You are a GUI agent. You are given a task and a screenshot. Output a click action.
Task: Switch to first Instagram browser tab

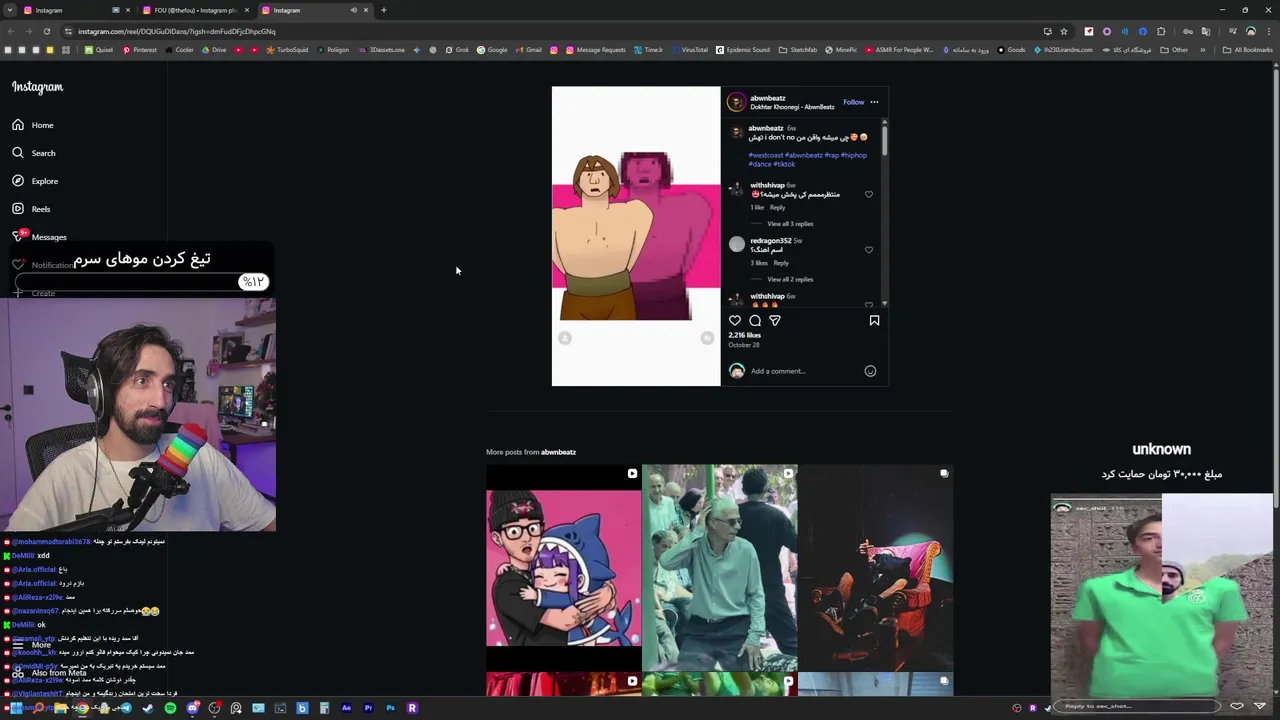tap(65, 10)
